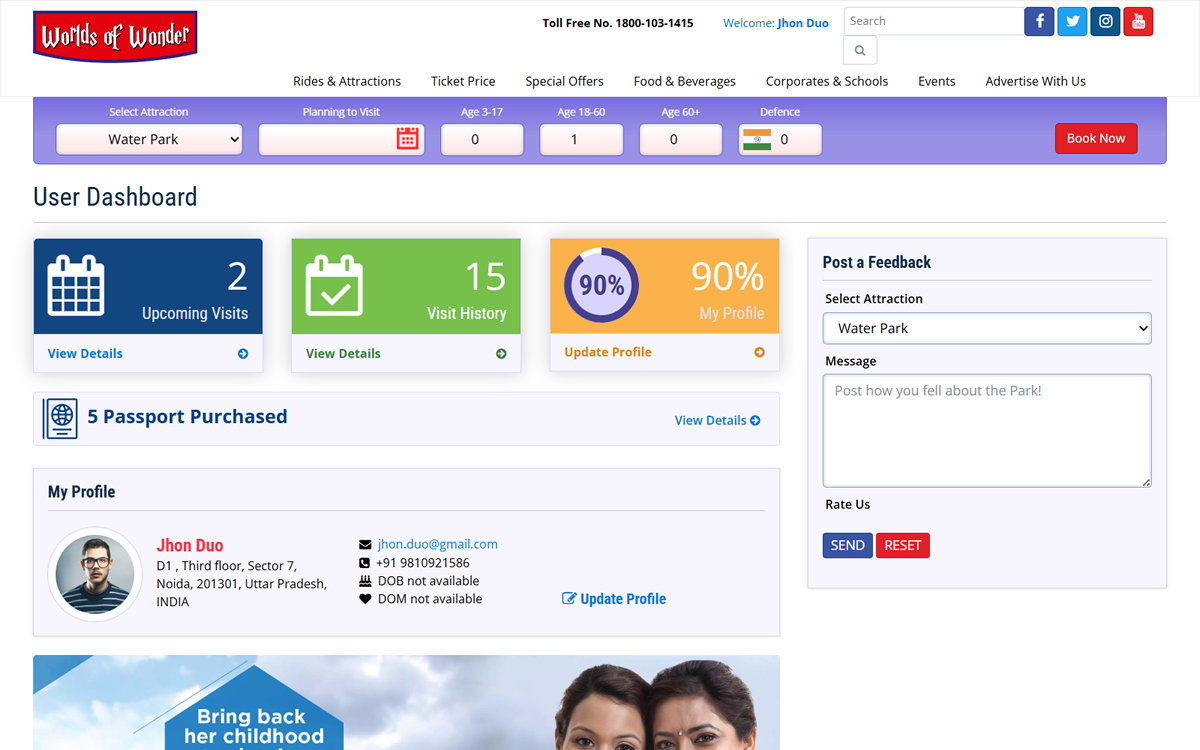
Task: Click the "Toll Free No. 1800-103-1415" text
Action: [618, 23]
